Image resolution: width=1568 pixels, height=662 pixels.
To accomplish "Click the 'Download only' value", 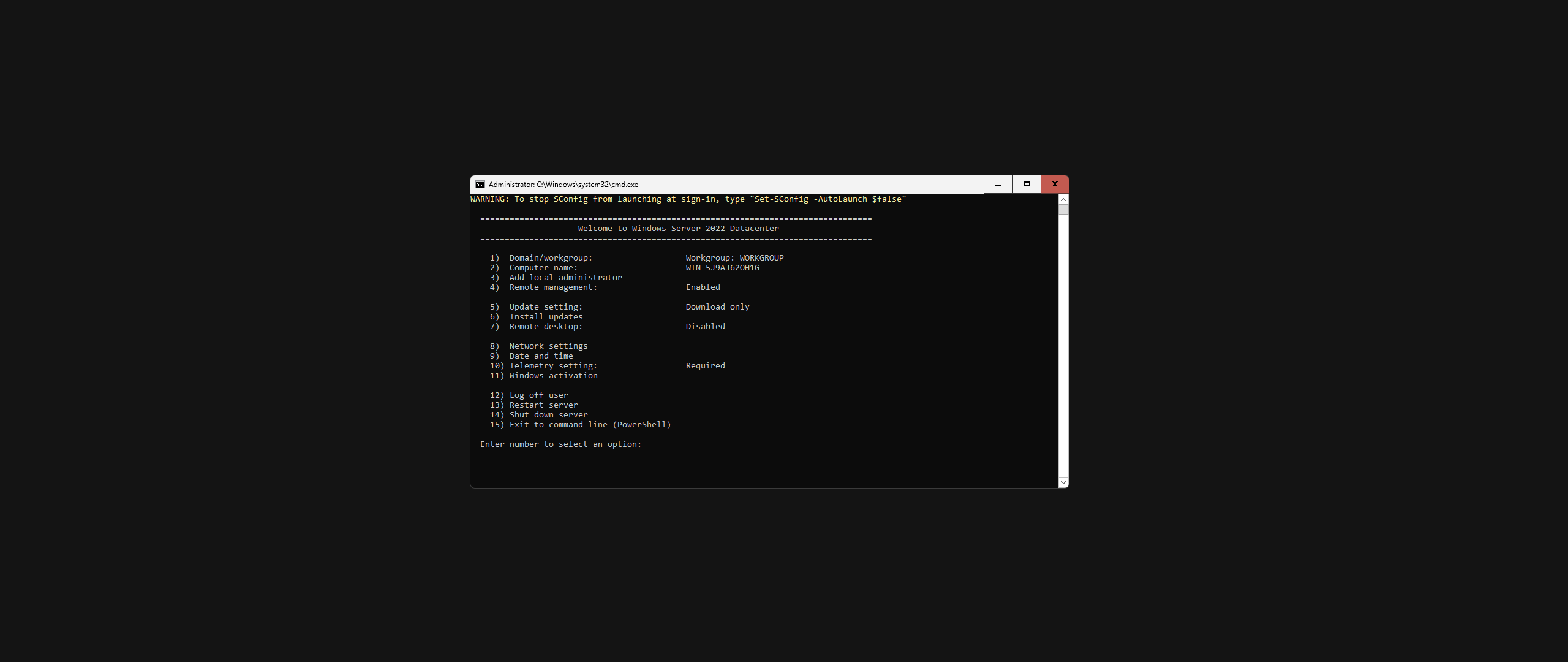I will [717, 307].
